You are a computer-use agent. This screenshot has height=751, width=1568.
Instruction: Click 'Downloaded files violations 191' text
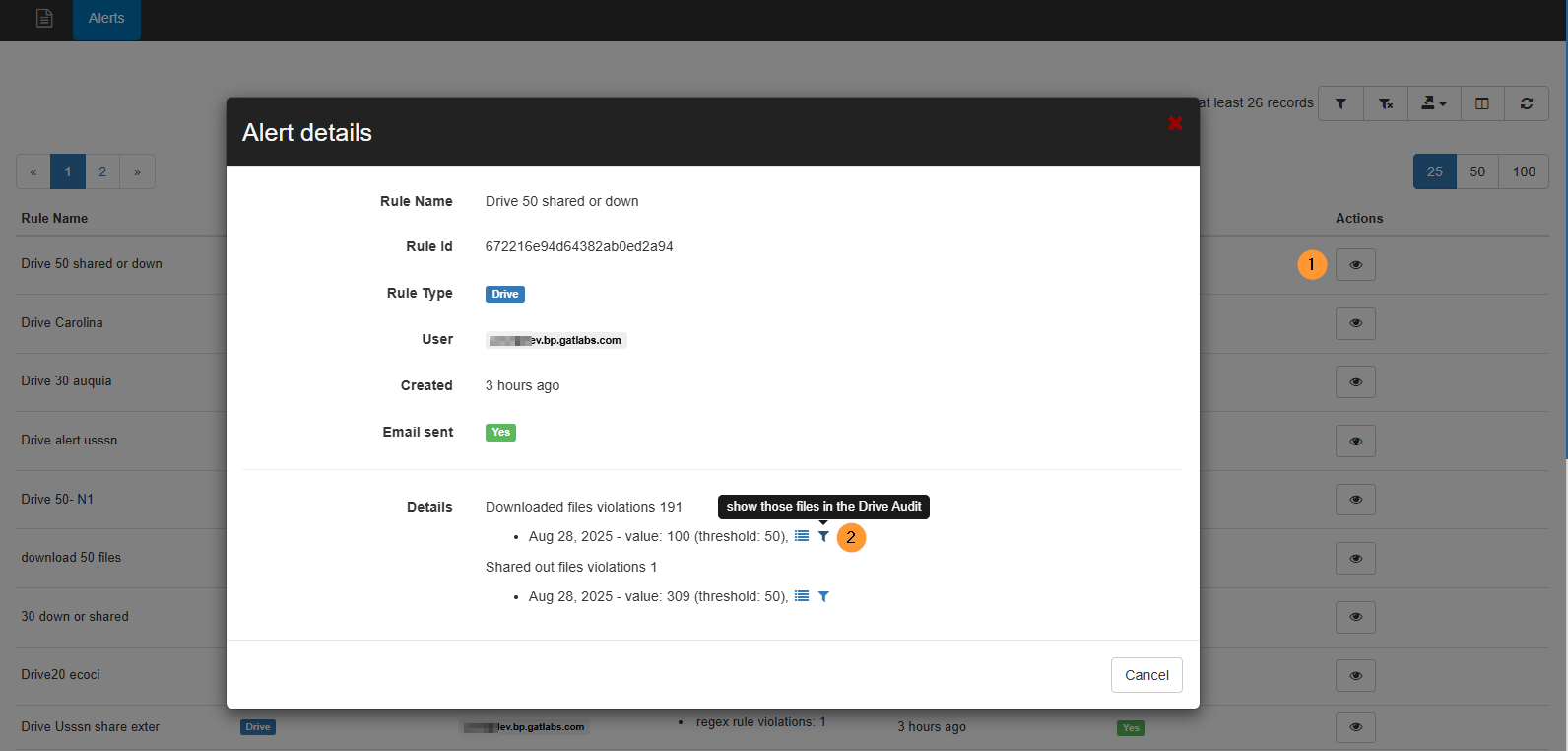point(584,507)
